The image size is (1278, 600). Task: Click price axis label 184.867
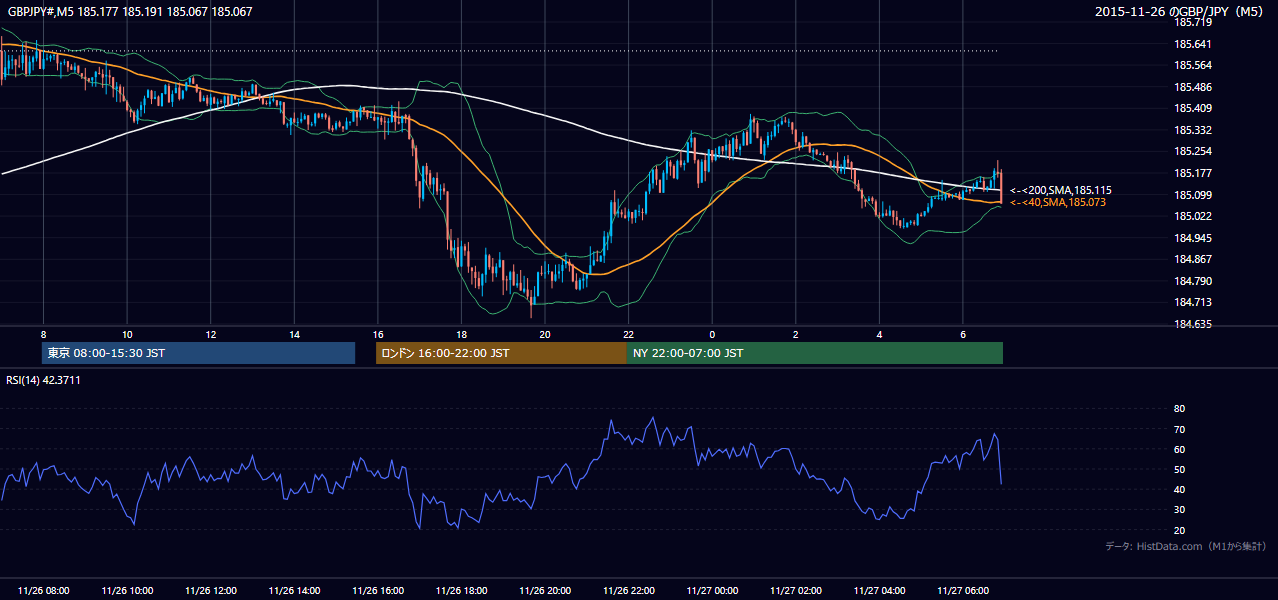1193,260
